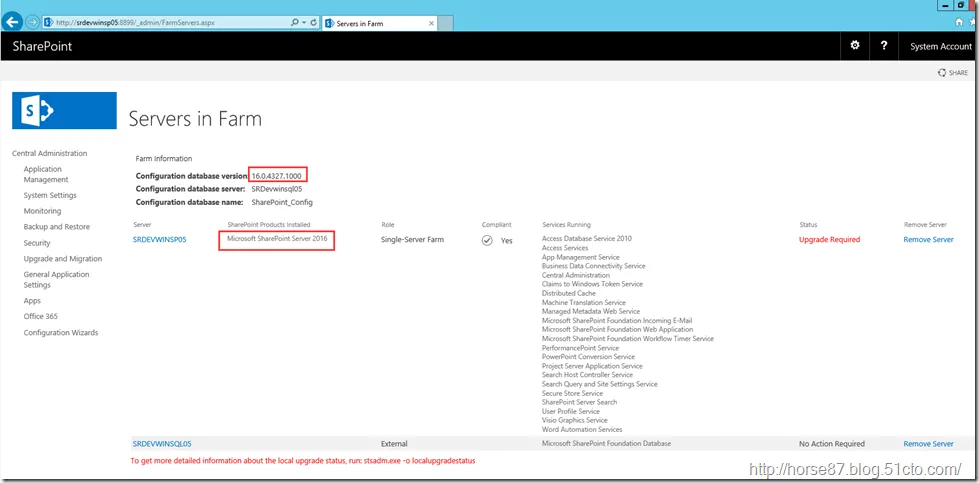The image size is (979, 483).
Task: Open the SRDEVWINSQL05 server link
Action: (162, 444)
